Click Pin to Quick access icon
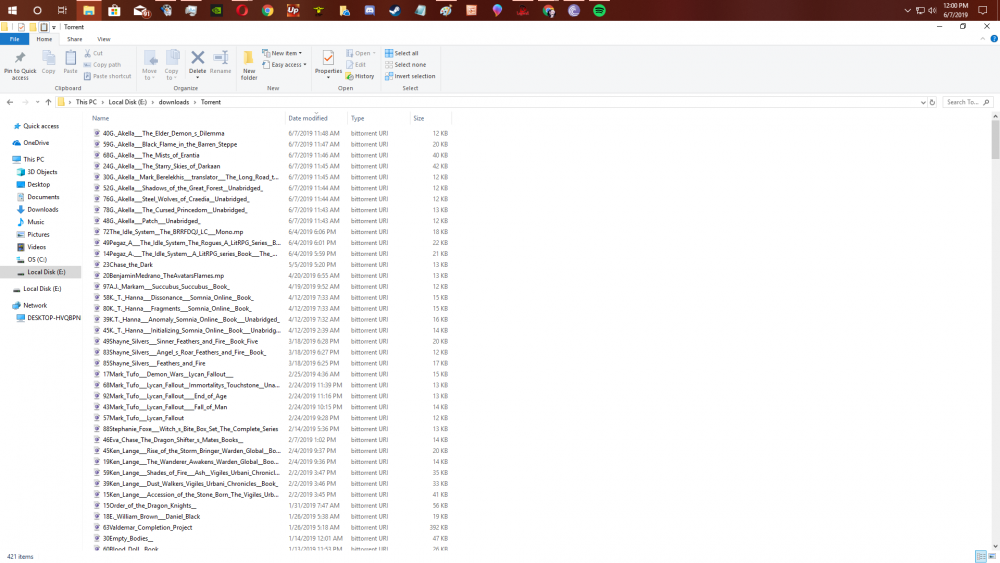This screenshot has height=563, width=1000. [x=20, y=59]
